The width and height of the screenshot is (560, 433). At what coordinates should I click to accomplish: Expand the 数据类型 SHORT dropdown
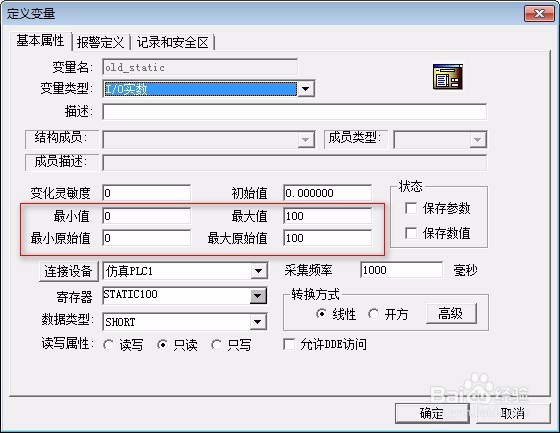click(x=259, y=322)
